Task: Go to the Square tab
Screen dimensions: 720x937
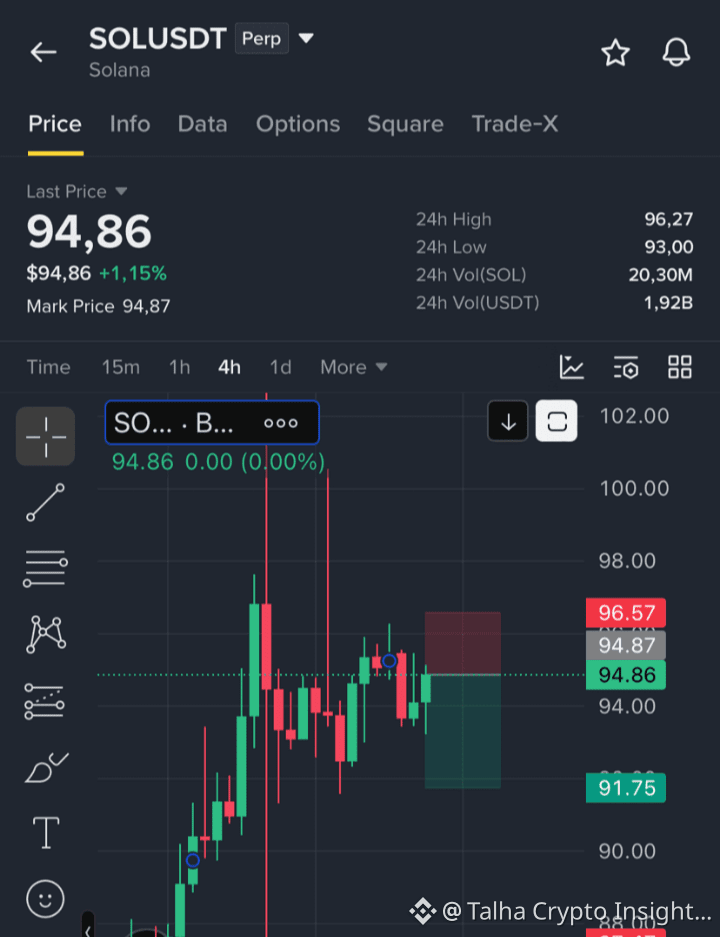Action: pos(405,124)
